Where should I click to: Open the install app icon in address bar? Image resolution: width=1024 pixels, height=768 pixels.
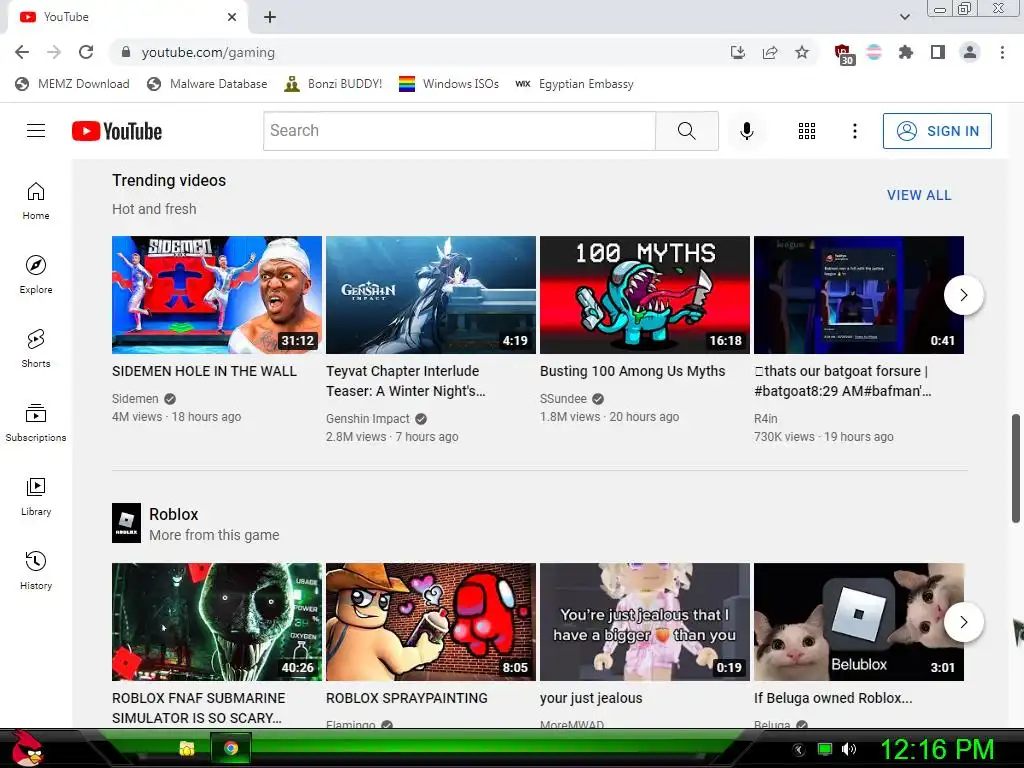[x=738, y=52]
